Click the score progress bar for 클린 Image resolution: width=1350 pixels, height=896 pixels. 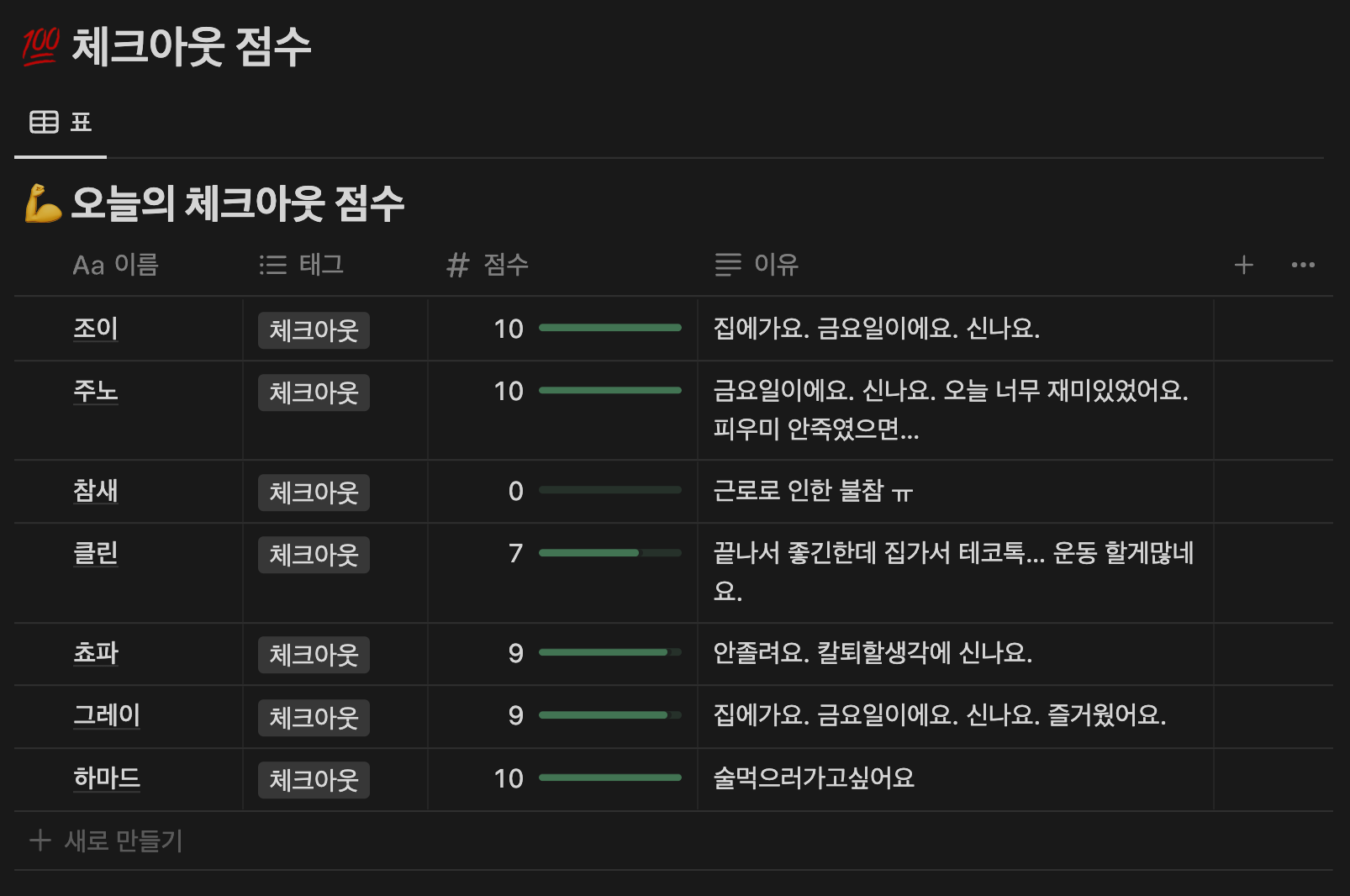coord(609,553)
